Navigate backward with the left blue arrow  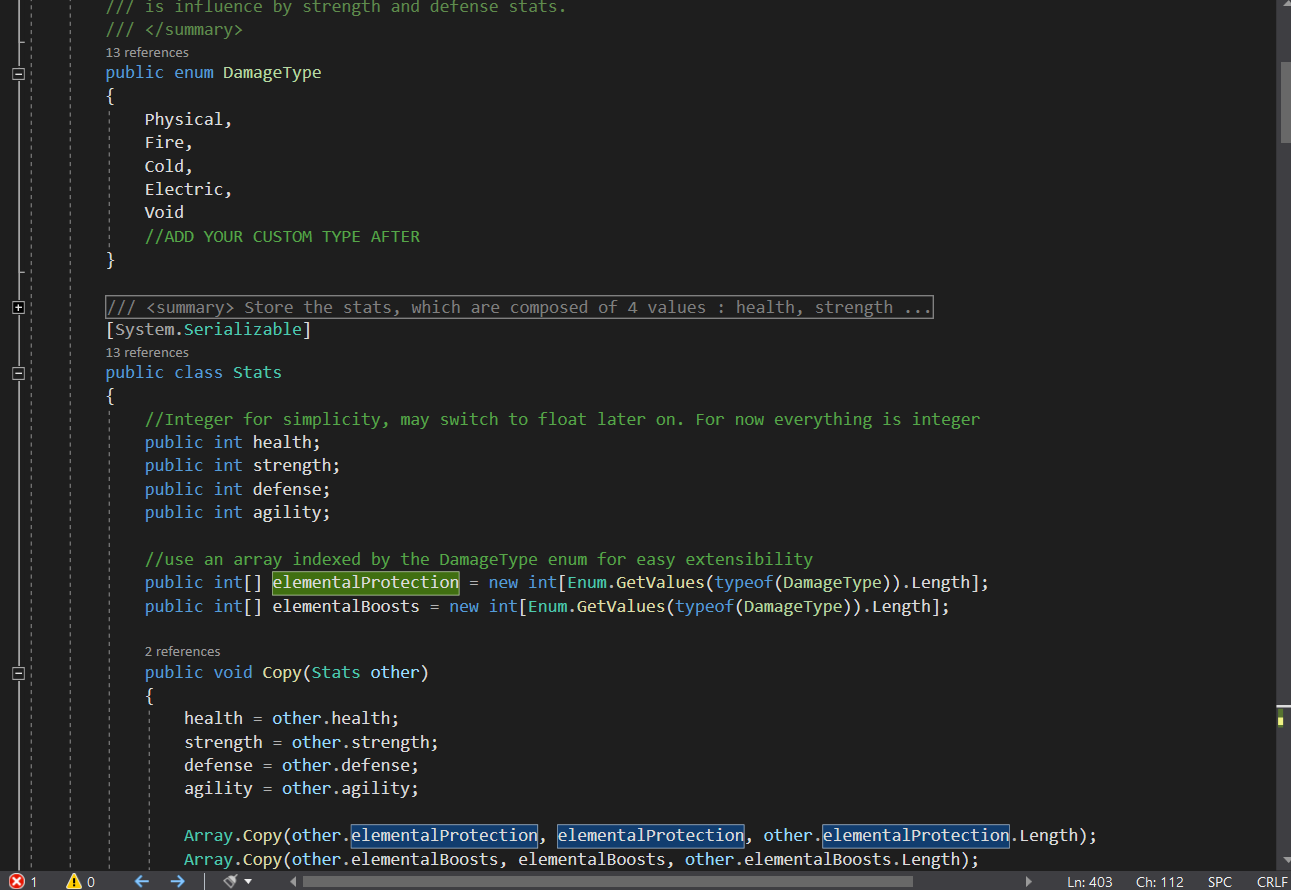(x=141, y=881)
